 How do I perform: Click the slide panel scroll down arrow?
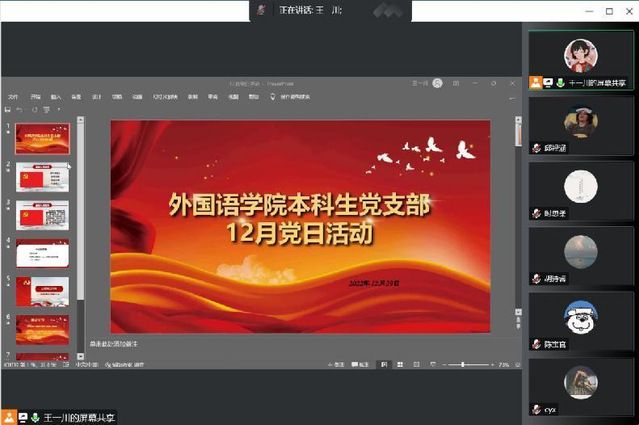click(82, 354)
